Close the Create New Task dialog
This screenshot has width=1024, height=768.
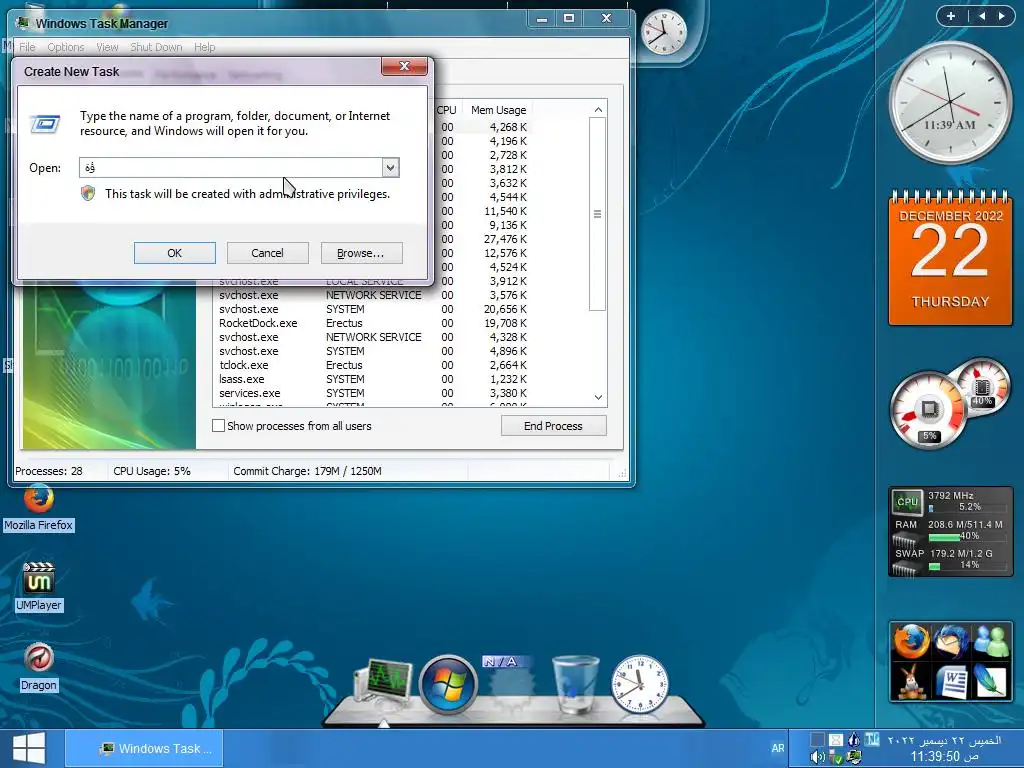point(404,66)
